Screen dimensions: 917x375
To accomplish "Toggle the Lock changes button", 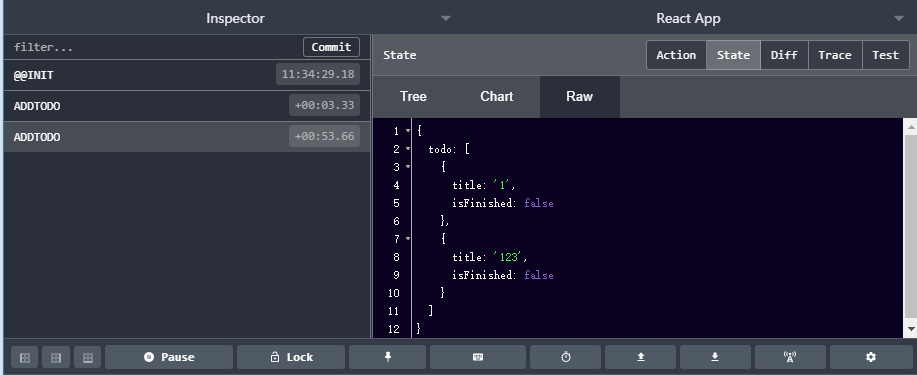I will click(291, 357).
